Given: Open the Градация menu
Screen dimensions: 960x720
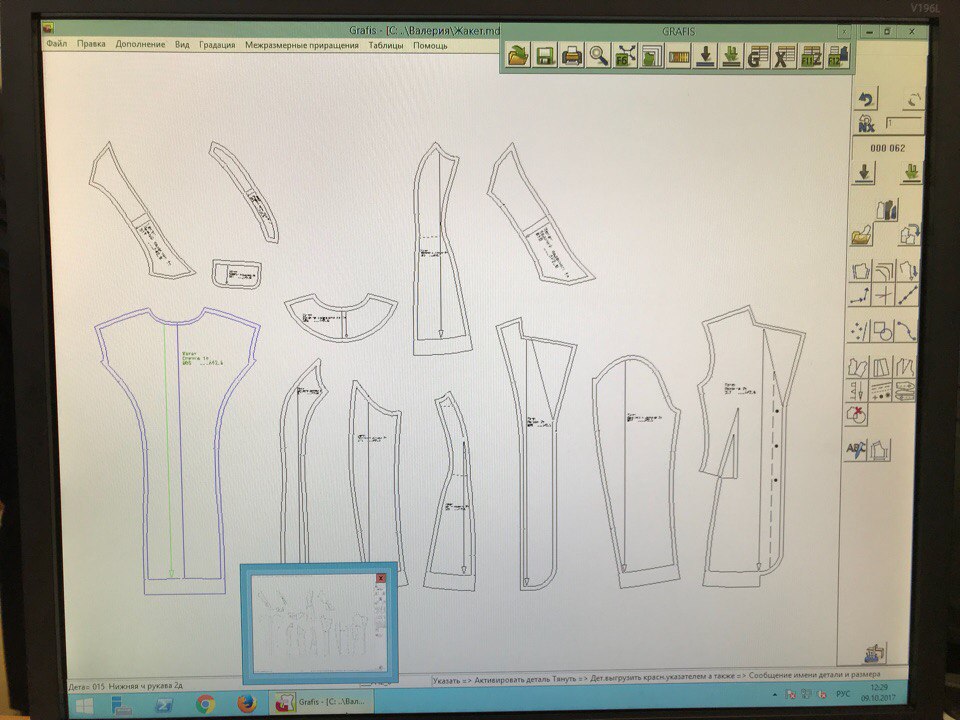Looking at the screenshot, I should pyautogui.click(x=217, y=45).
